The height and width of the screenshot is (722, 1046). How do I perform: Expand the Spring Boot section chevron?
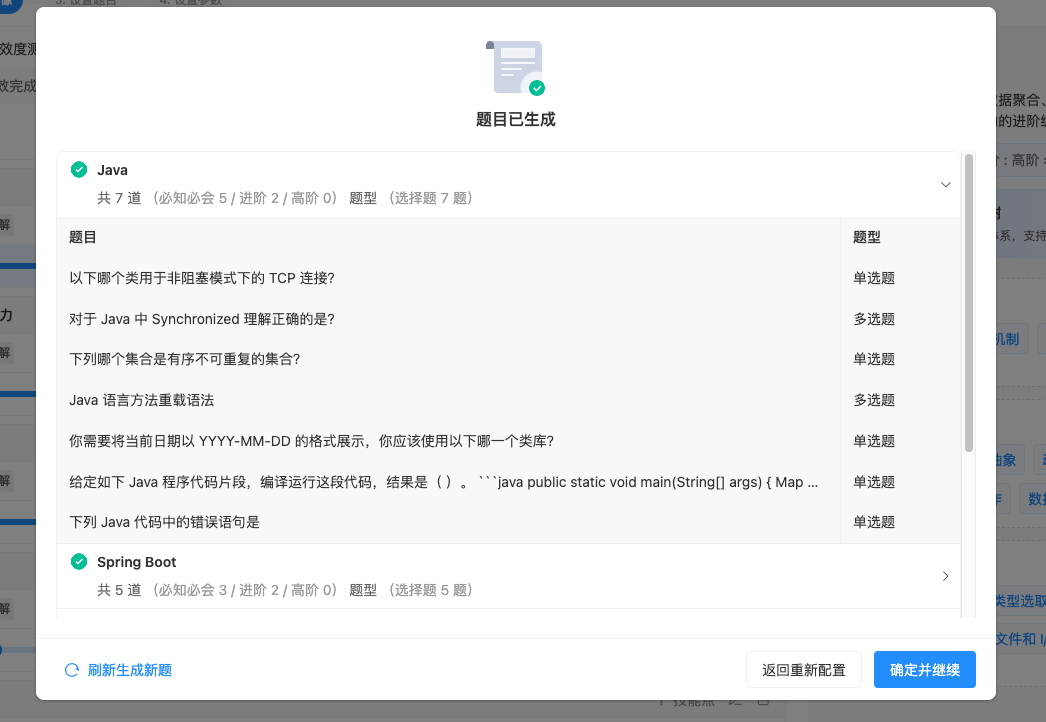[945, 576]
